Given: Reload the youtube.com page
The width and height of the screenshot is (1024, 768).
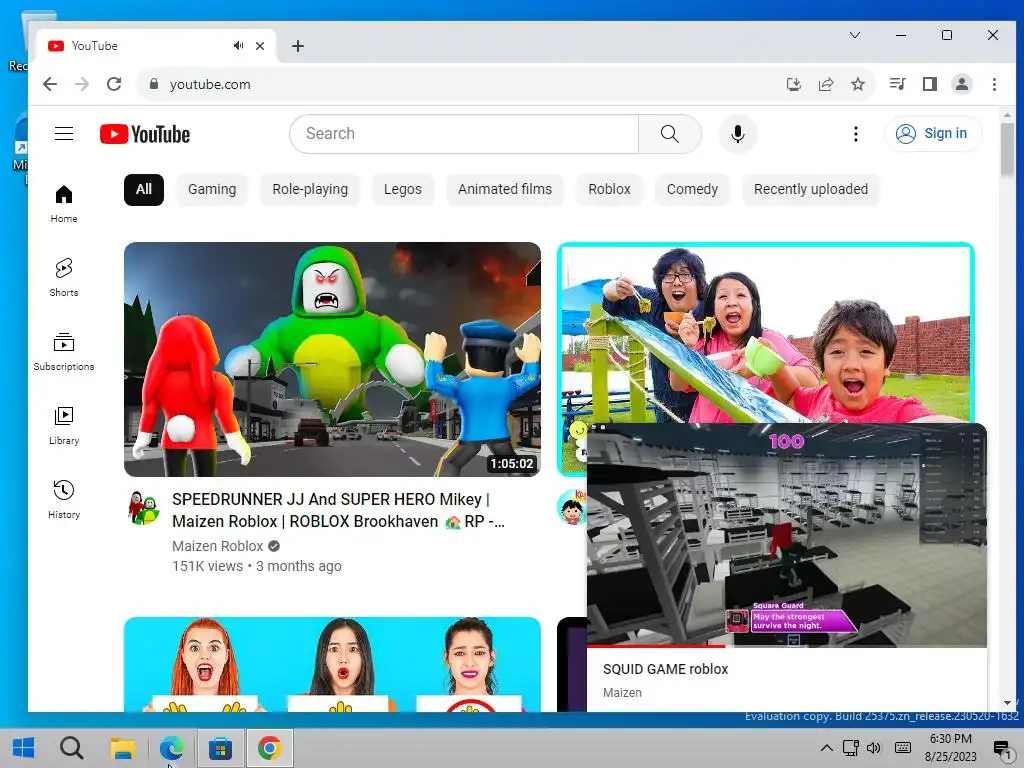Looking at the screenshot, I should (114, 84).
